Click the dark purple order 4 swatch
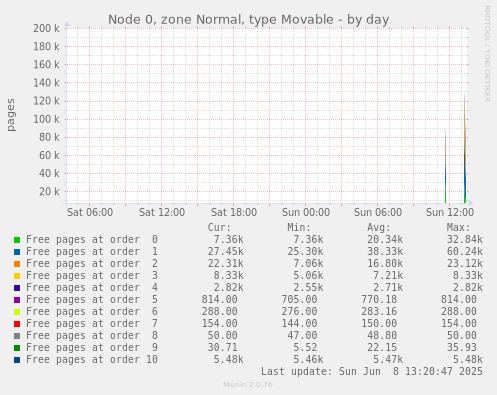This screenshot has width=497, height=395. [x=17, y=288]
